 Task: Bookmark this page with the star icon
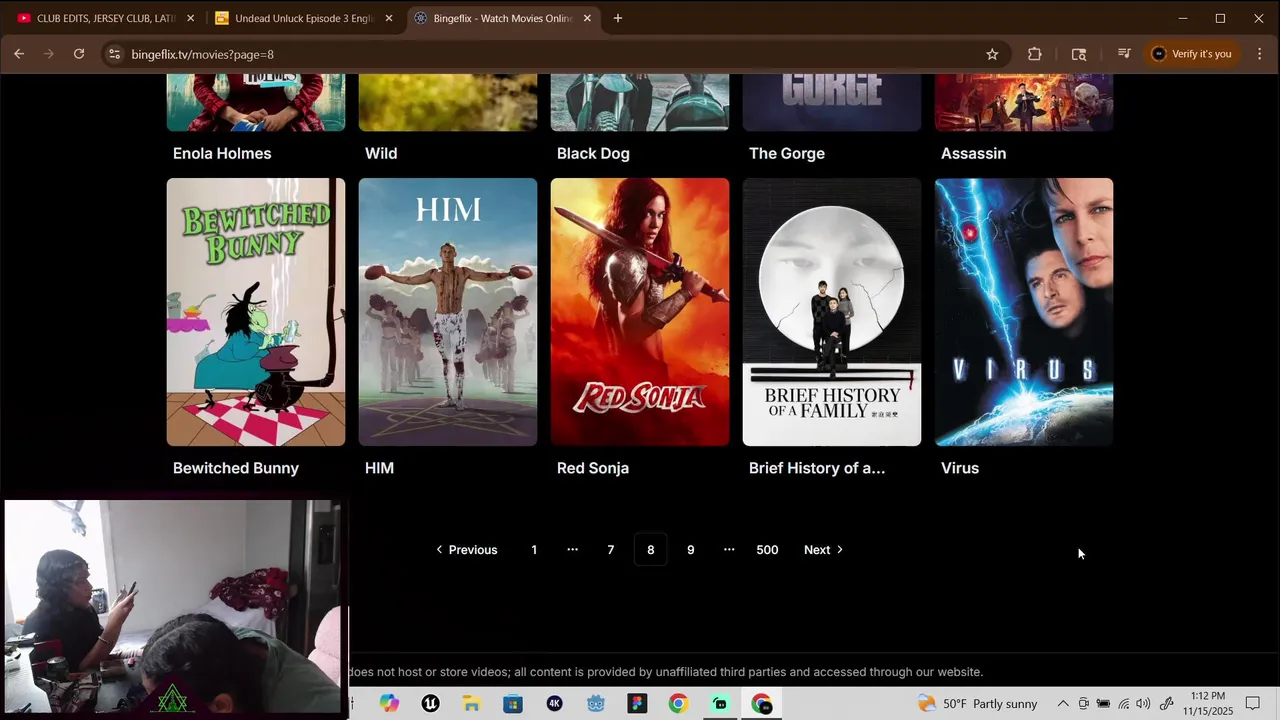(992, 54)
